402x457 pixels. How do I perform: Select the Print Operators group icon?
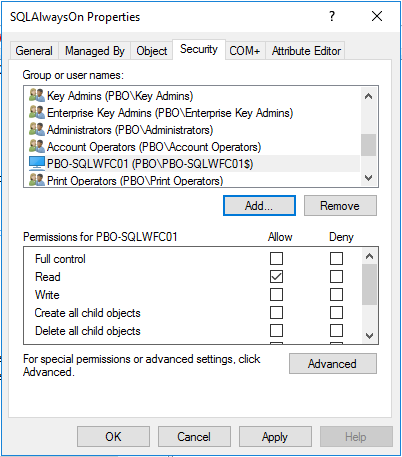(x=37, y=180)
